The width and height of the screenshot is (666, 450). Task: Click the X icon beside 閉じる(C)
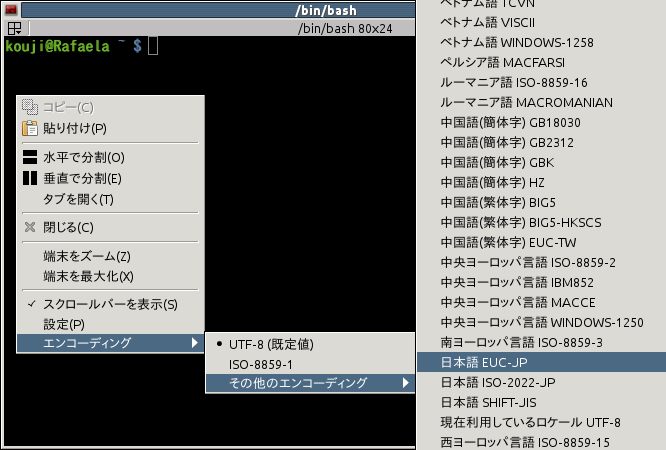[30, 227]
